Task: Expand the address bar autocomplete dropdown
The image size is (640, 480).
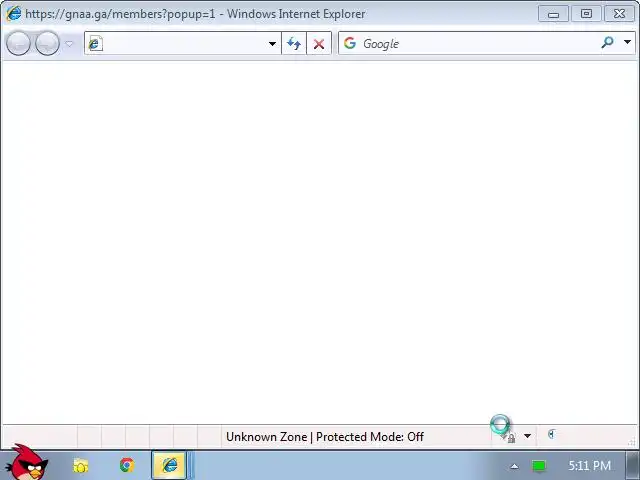Action: point(272,43)
